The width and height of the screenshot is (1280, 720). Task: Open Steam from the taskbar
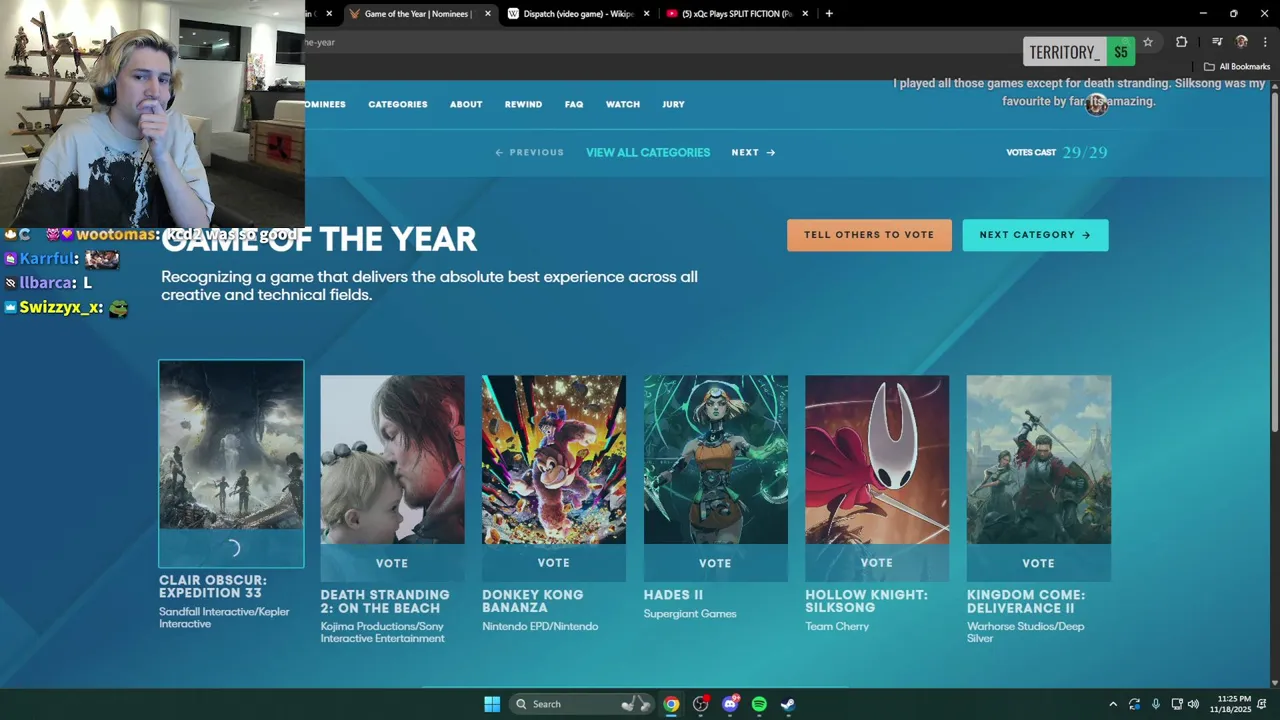788,704
